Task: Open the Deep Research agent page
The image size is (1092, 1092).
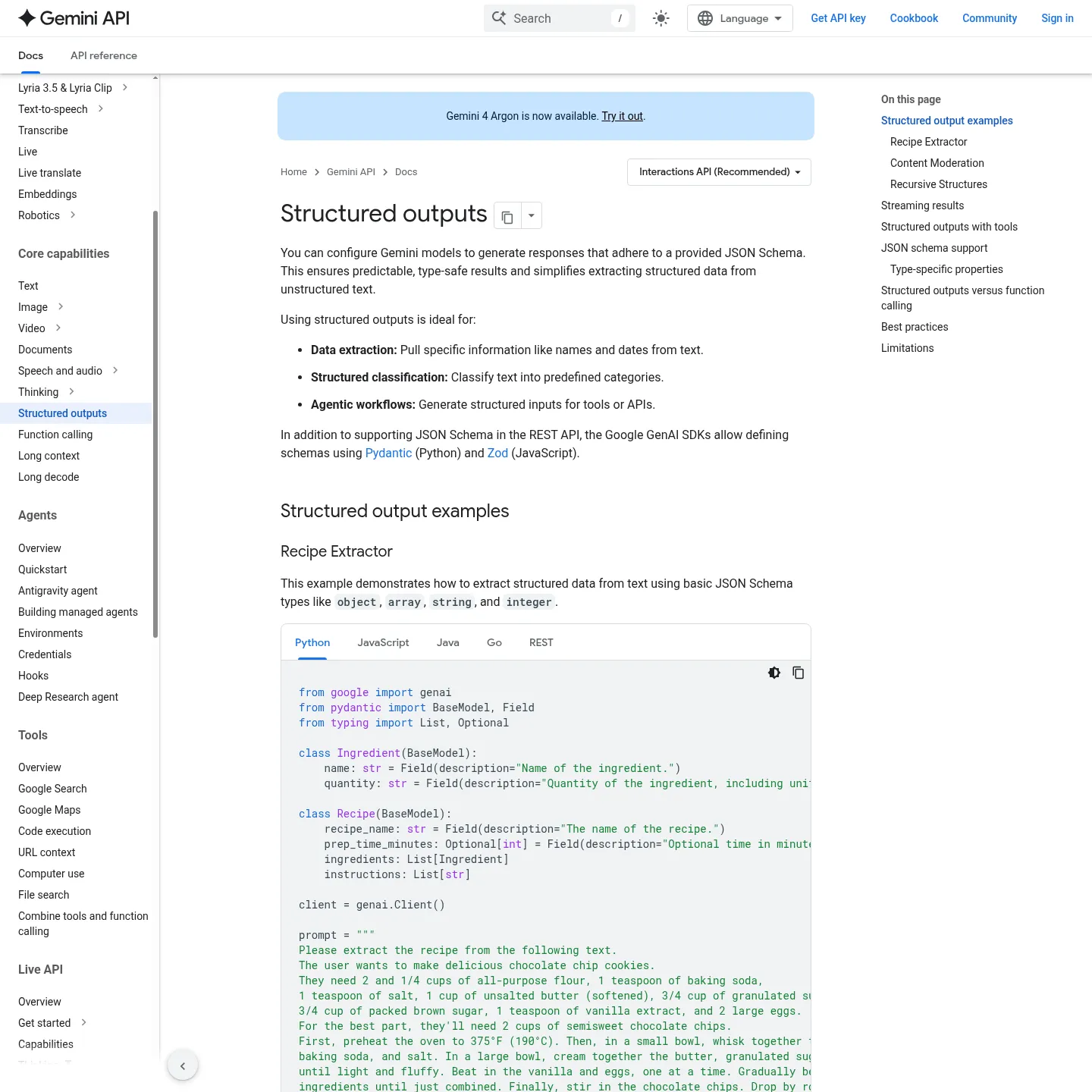Action: point(68,697)
